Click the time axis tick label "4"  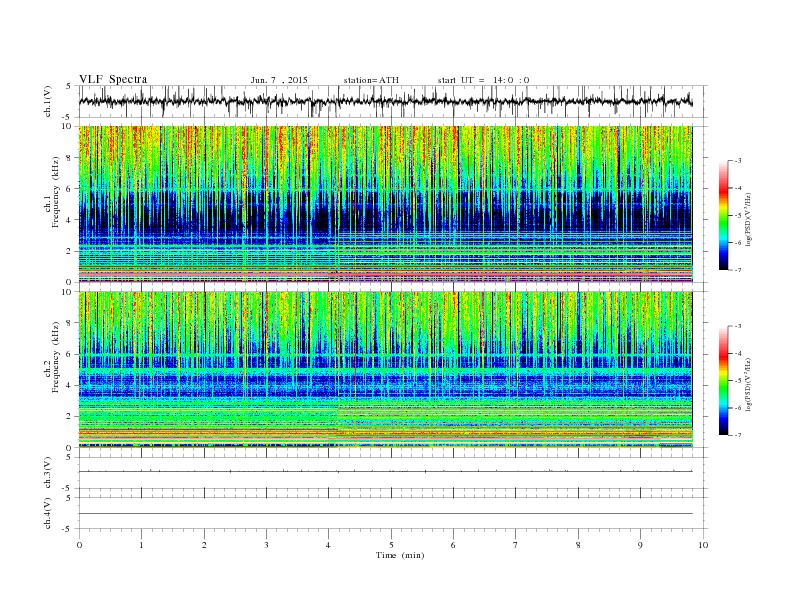tap(329, 545)
